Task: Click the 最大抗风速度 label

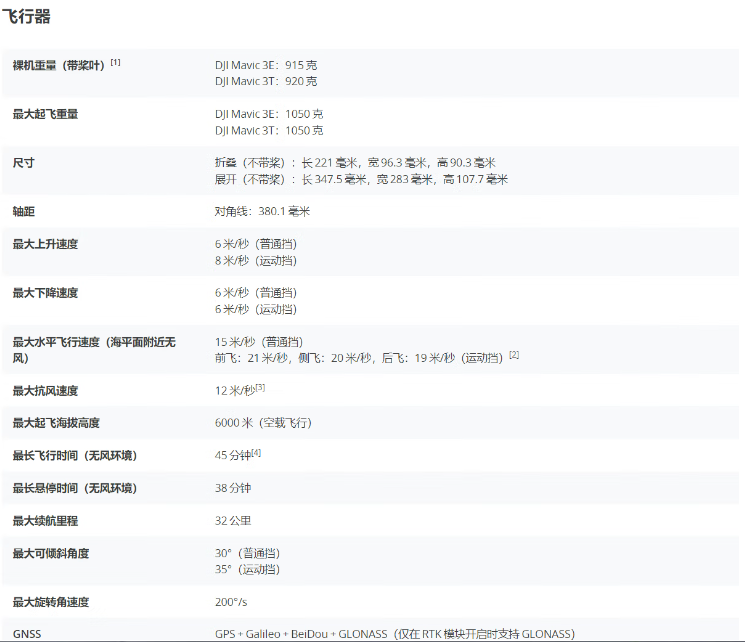Action: coord(45,391)
